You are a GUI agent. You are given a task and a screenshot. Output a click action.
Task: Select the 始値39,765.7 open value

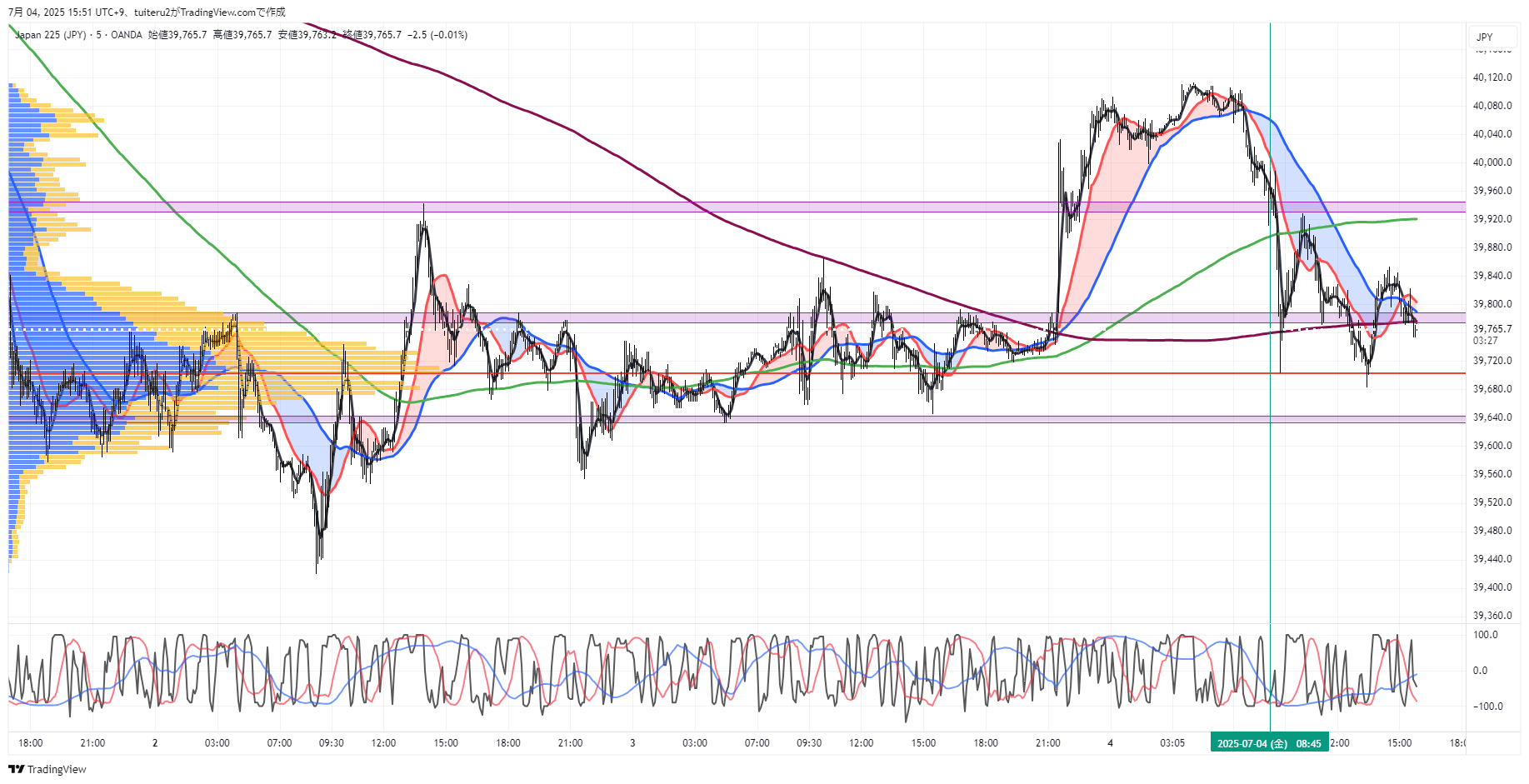tap(177, 35)
